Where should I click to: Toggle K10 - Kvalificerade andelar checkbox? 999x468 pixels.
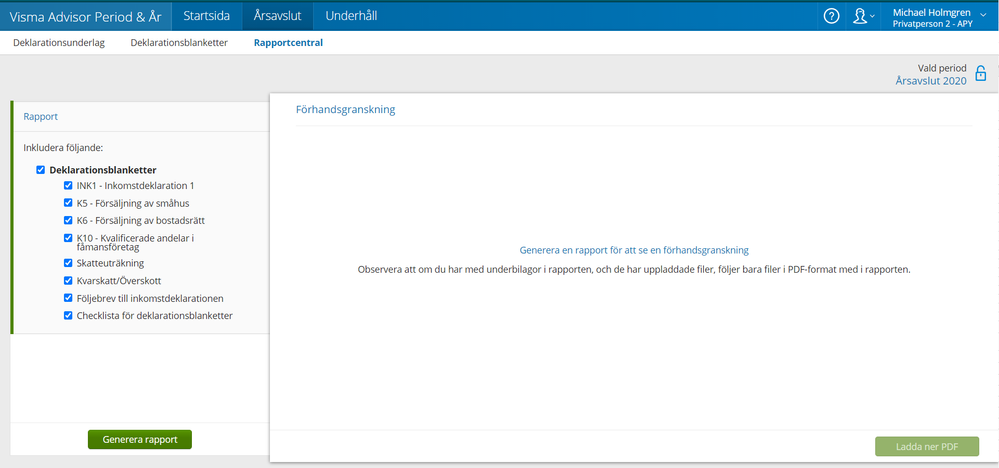tap(68, 237)
